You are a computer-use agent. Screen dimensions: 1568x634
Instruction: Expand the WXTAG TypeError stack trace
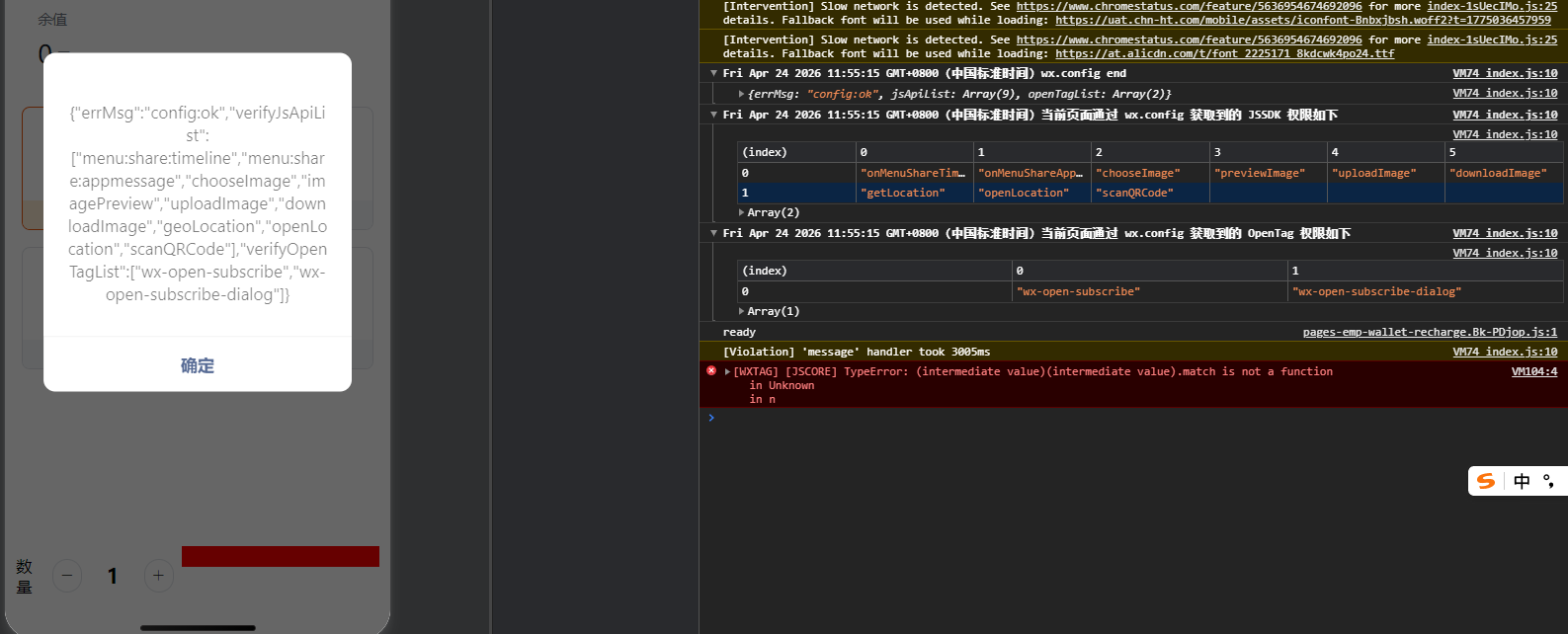[x=728, y=371]
